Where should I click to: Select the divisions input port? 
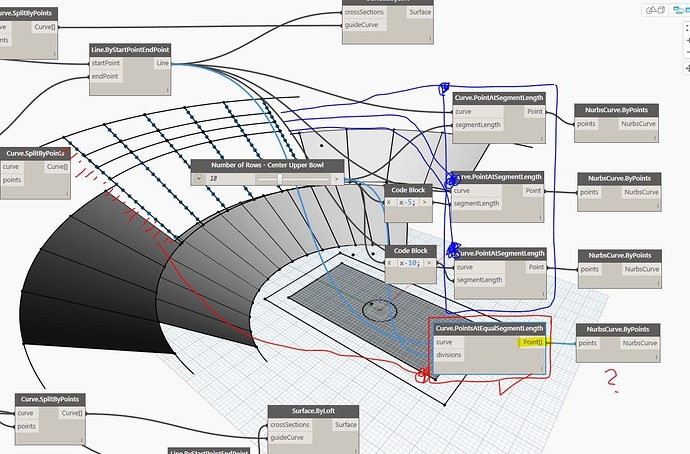[x=451, y=355]
